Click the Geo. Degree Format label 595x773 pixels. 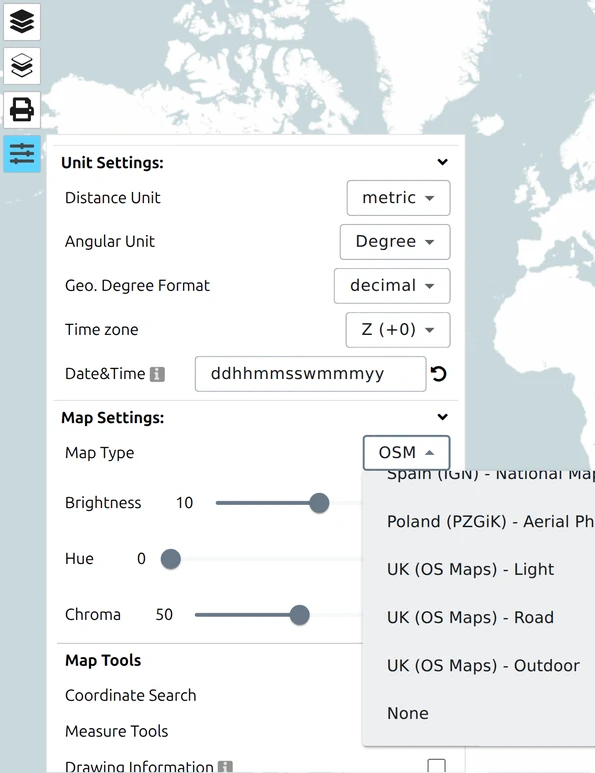[x=137, y=285]
